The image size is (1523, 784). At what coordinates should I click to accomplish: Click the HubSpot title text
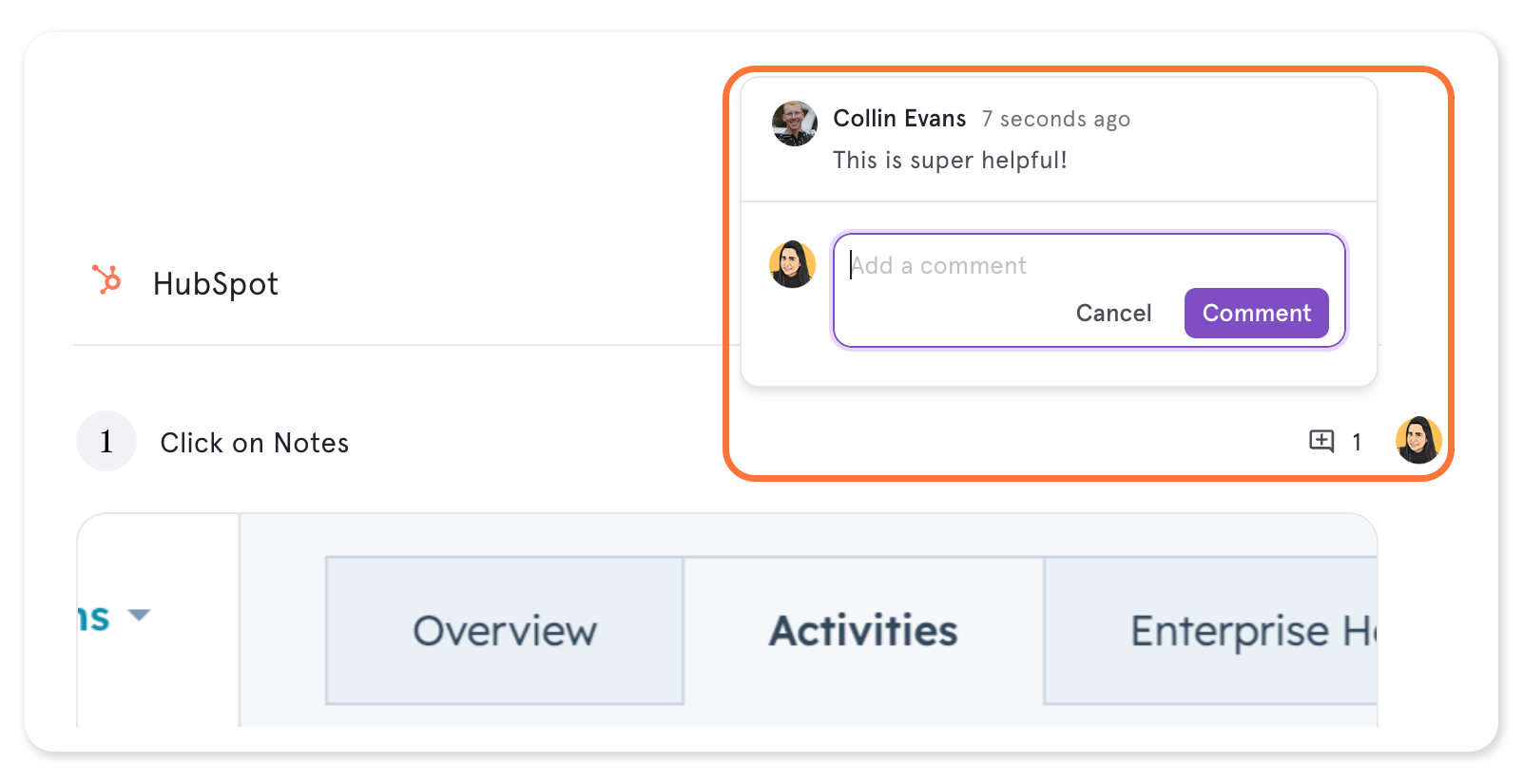click(x=216, y=283)
